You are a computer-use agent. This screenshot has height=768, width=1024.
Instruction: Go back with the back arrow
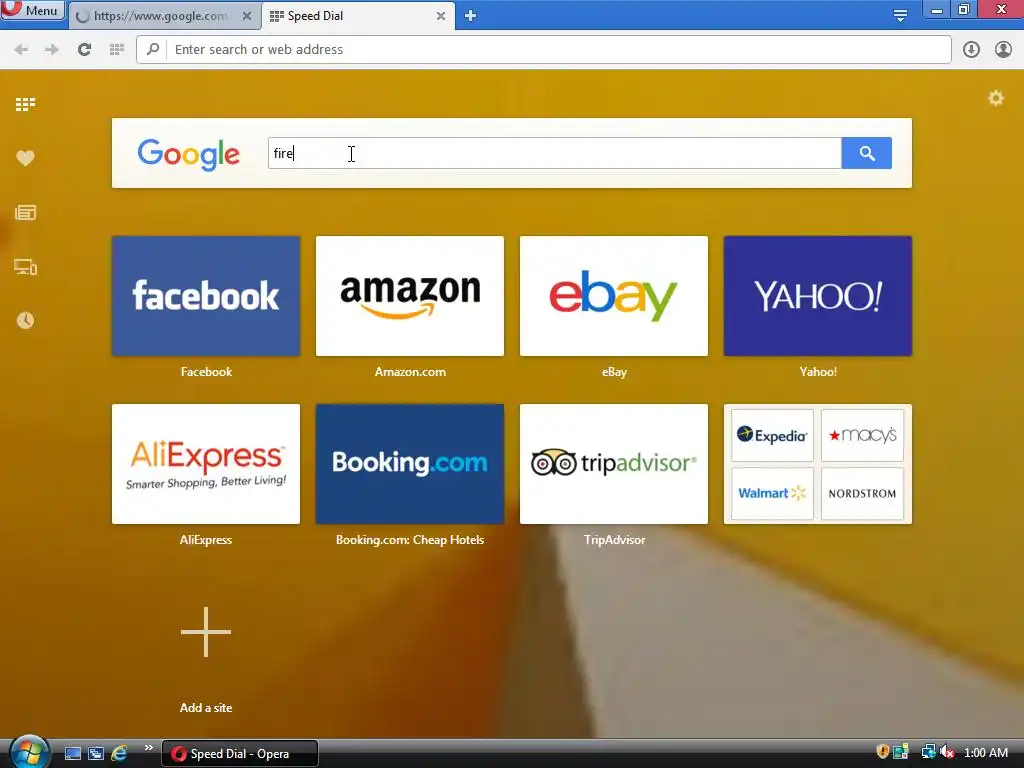tap(21, 50)
